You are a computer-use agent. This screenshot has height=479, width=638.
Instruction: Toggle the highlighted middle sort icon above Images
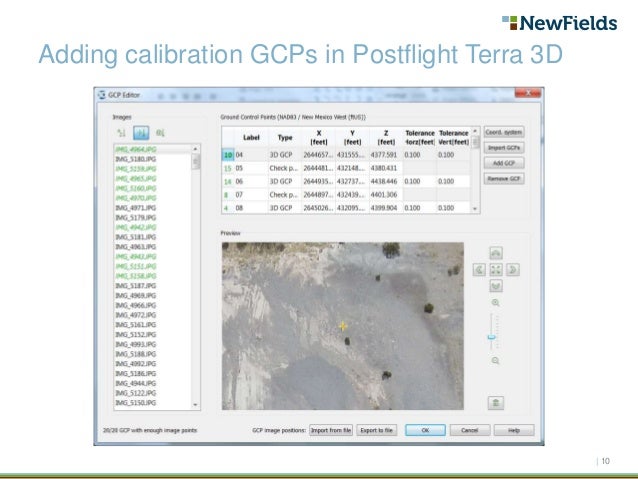tap(141, 133)
